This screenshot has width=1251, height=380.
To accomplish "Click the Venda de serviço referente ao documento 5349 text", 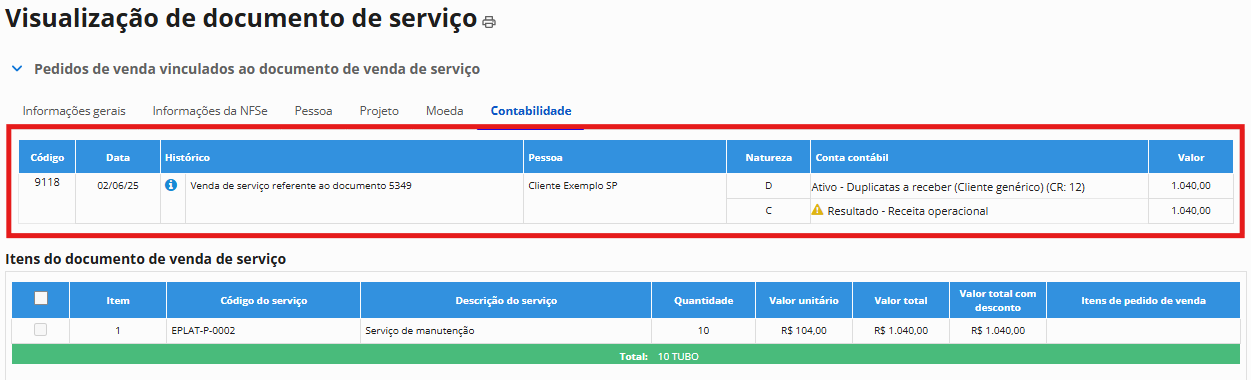I will 301,186.
